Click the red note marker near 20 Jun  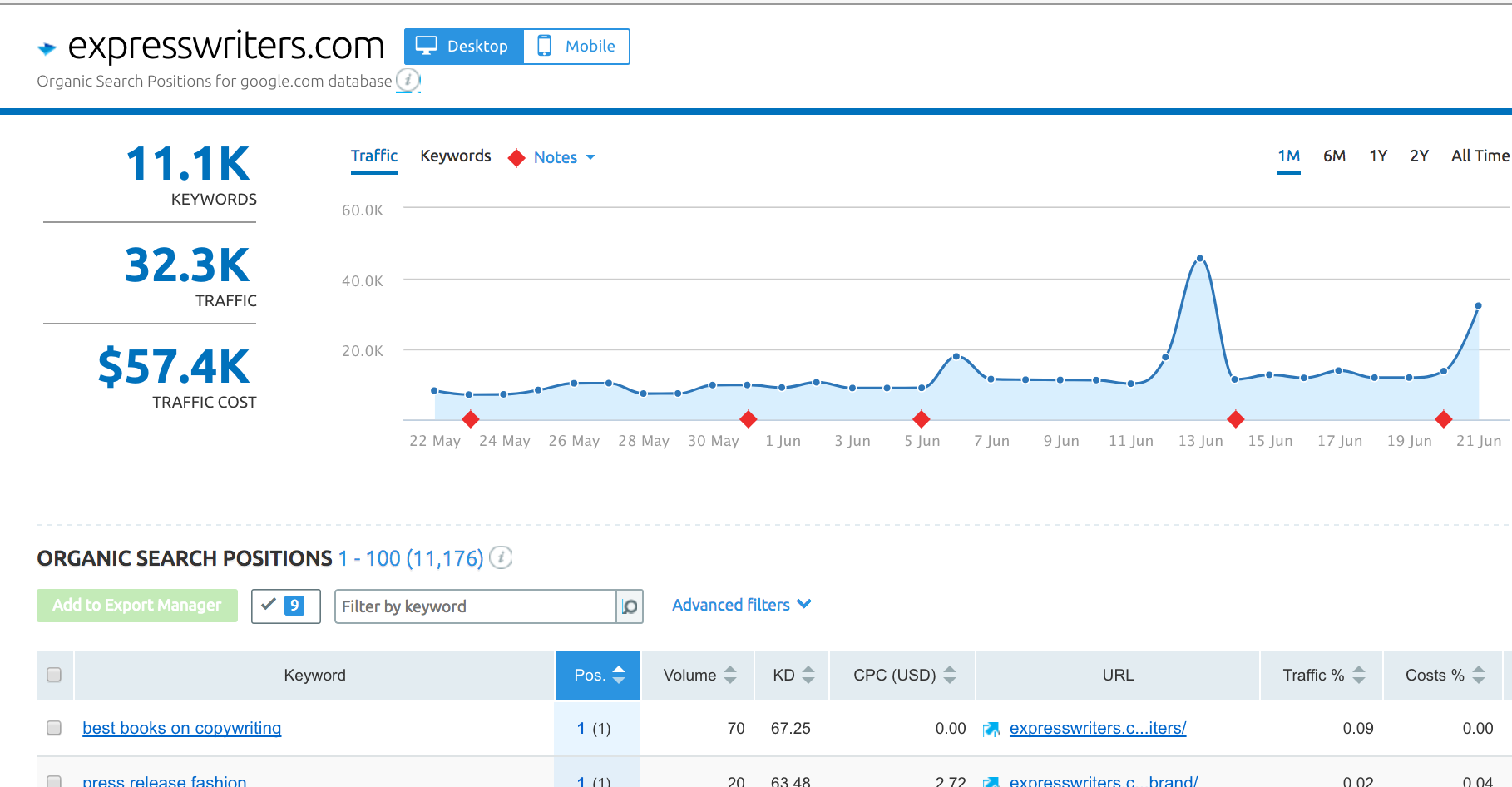pyautogui.click(x=1444, y=419)
